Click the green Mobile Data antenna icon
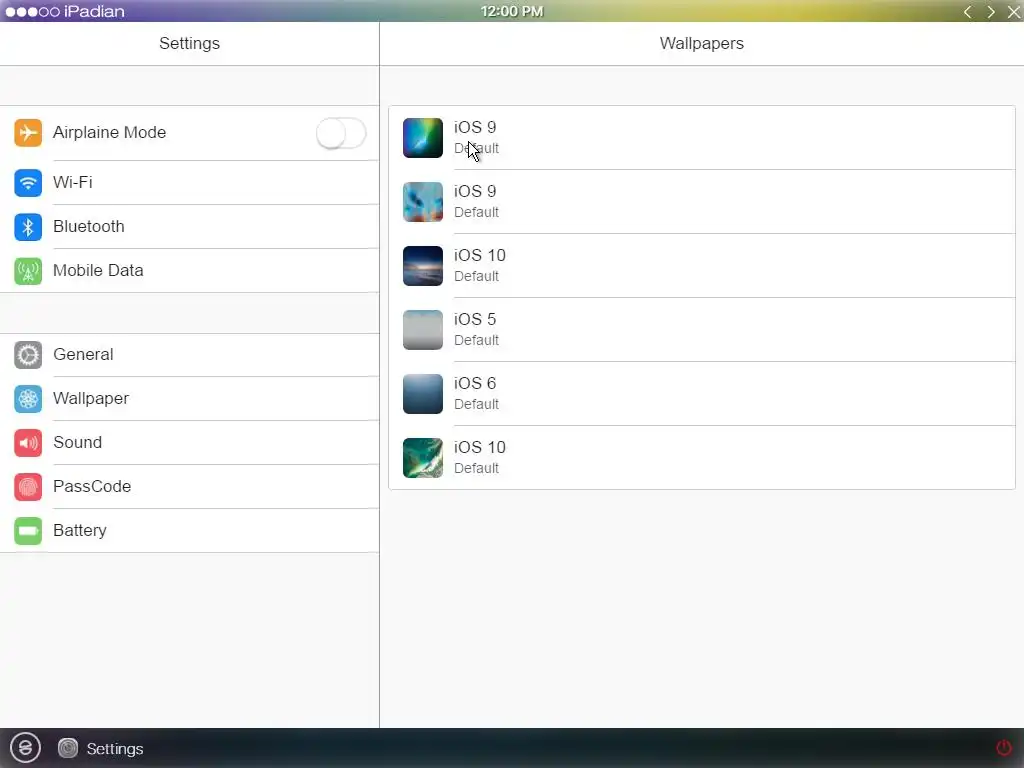The image size is (1024, 768). [x=28, y=271]
